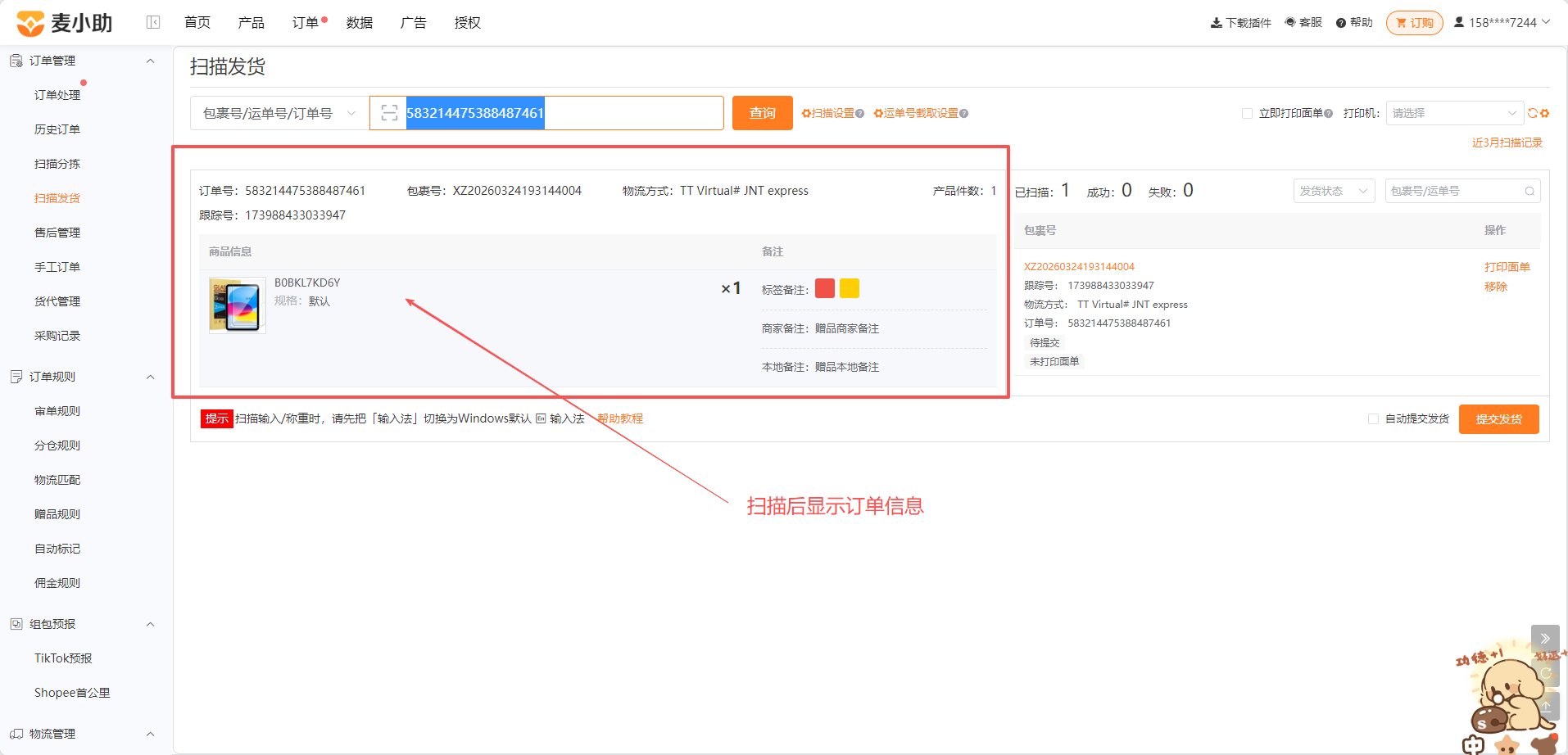1568x755 pixels.
Task: Click the orange 查询 button
Action: (x=763, y=113)
